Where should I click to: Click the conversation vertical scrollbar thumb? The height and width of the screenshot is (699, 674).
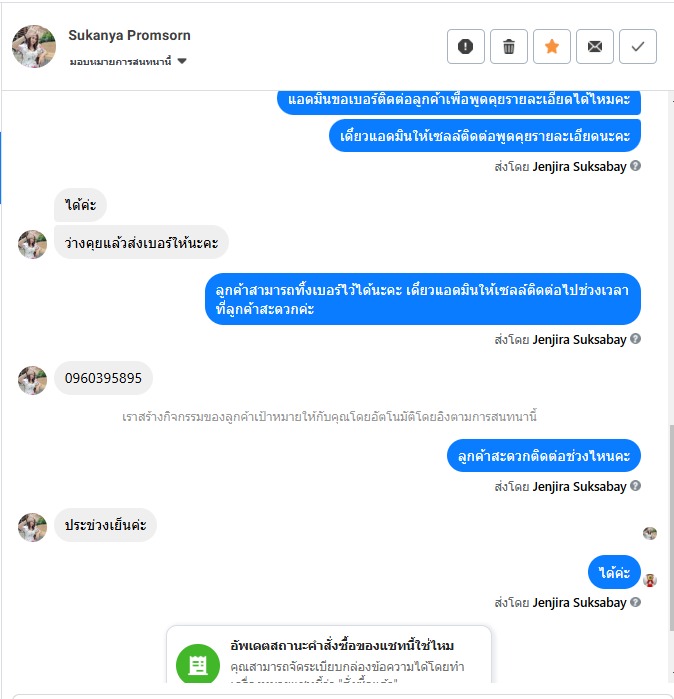point(671,528)
